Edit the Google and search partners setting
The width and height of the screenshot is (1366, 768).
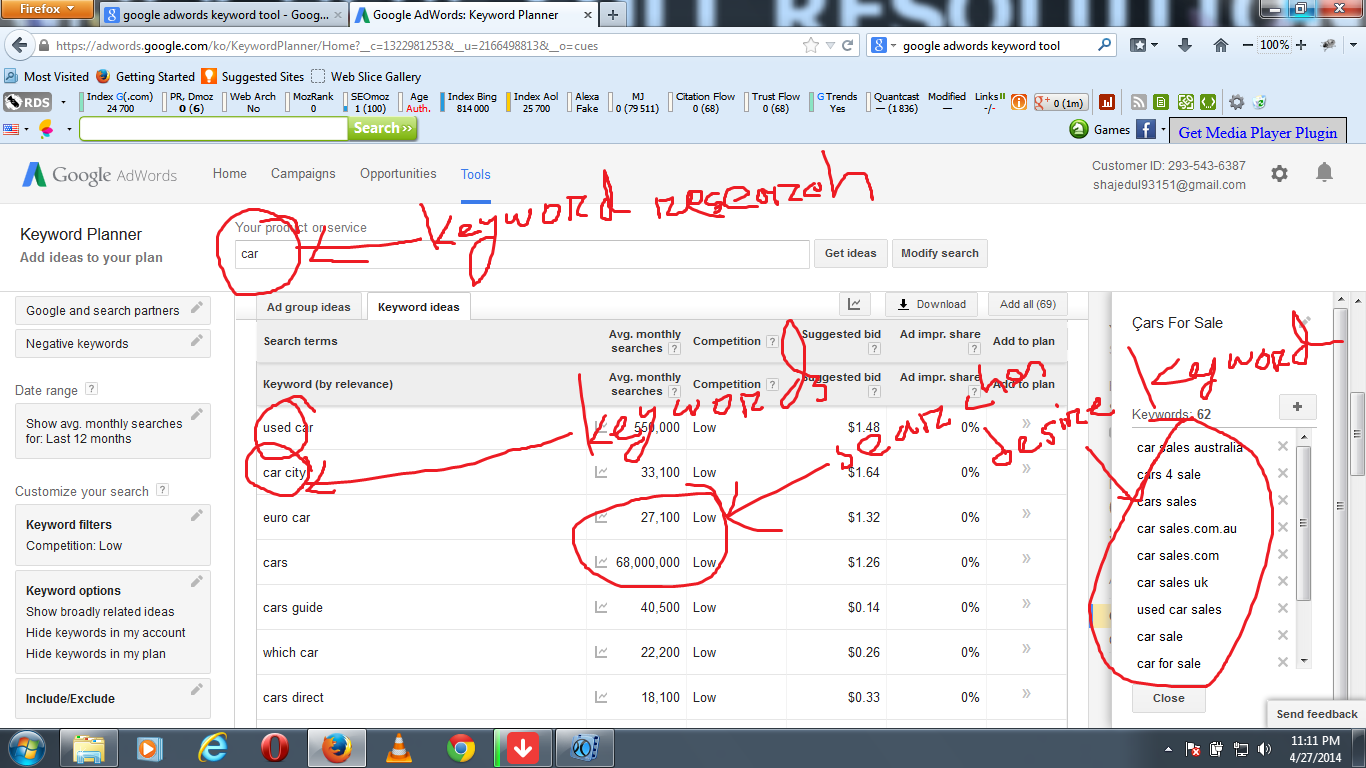click(197, 309)
